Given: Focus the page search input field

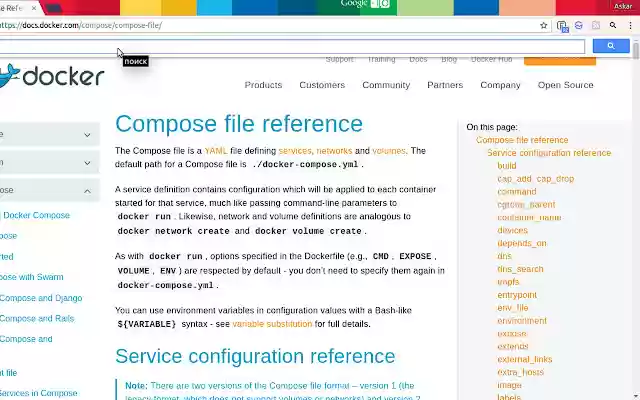Looking at the screenshot, I should pos(292,46).
